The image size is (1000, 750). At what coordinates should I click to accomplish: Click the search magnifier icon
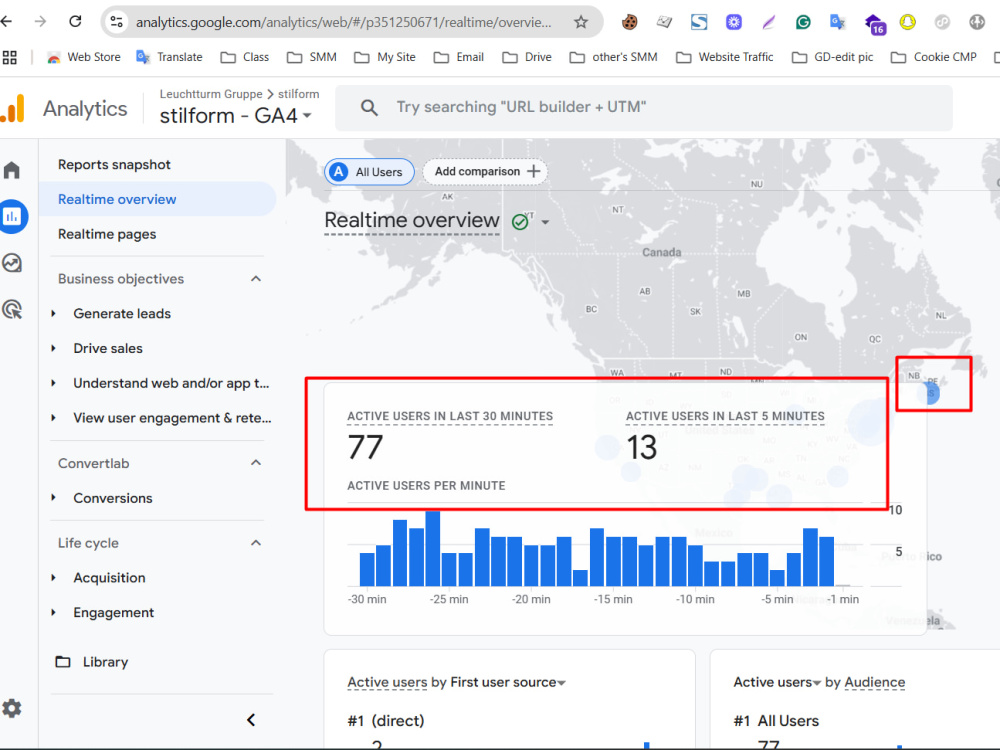(369, 107)
